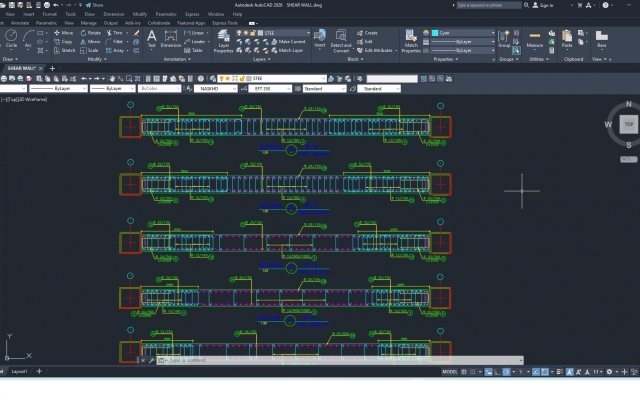Click the Group objects icon
Viewport: 640px width, 400px height.
click(x=504, y=38)
